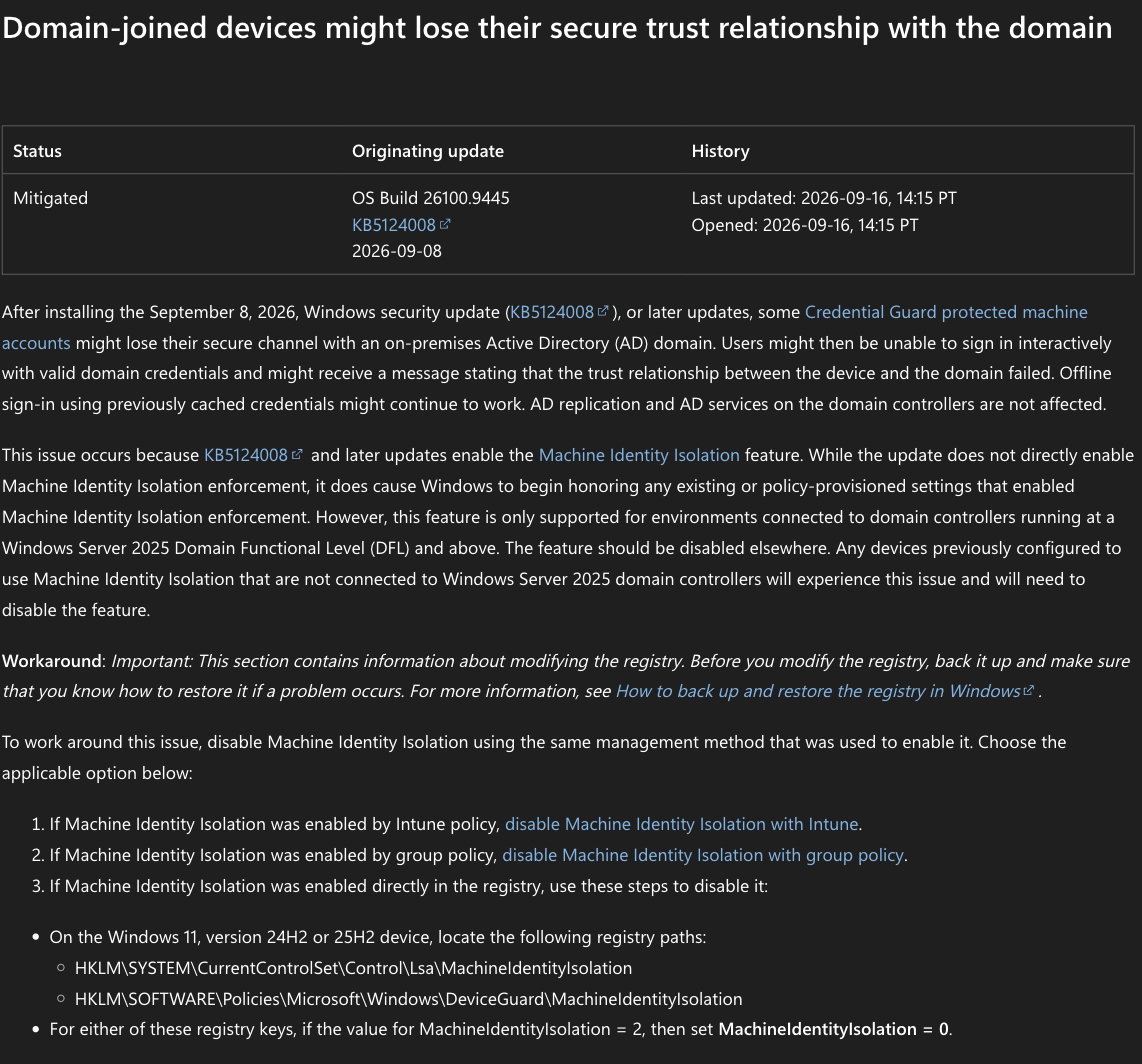1142x1064 pixels.
Task: Click the external-link icon before 'or later updates'
Action: (x=603, y=311)
